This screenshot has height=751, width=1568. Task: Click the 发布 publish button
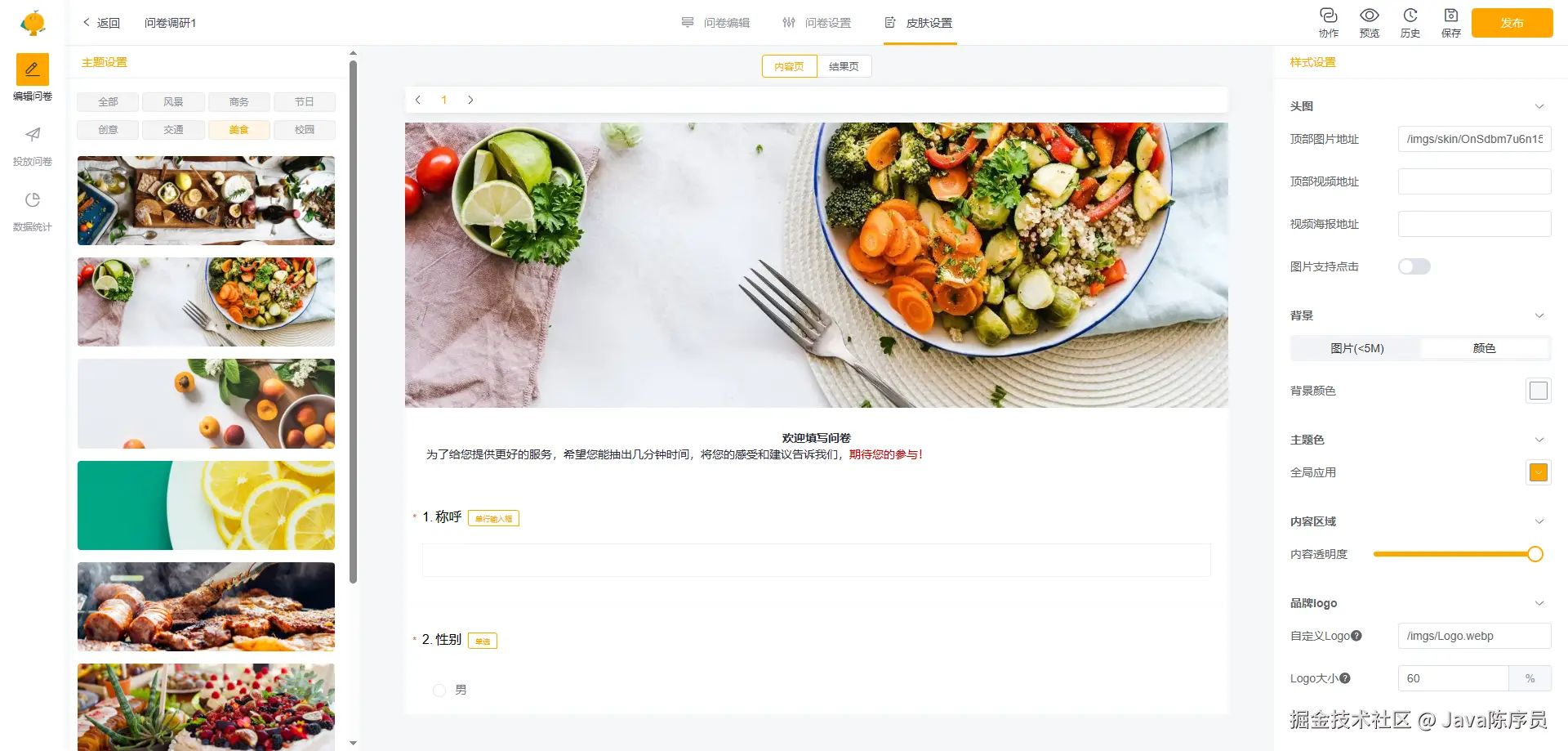tap(1512, 23)
